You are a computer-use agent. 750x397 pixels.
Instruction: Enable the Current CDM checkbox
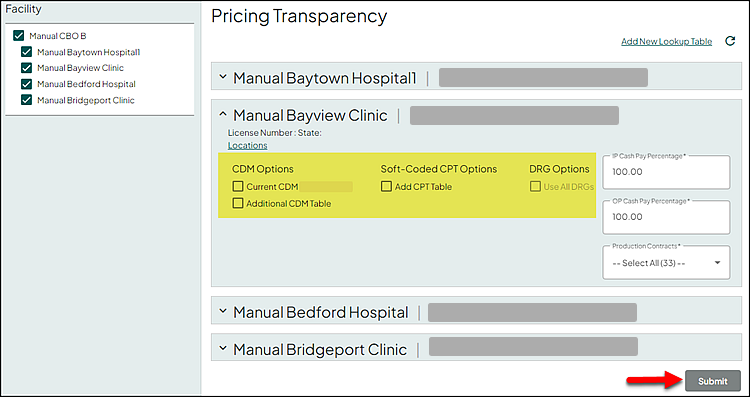click(x=238, y=187)
